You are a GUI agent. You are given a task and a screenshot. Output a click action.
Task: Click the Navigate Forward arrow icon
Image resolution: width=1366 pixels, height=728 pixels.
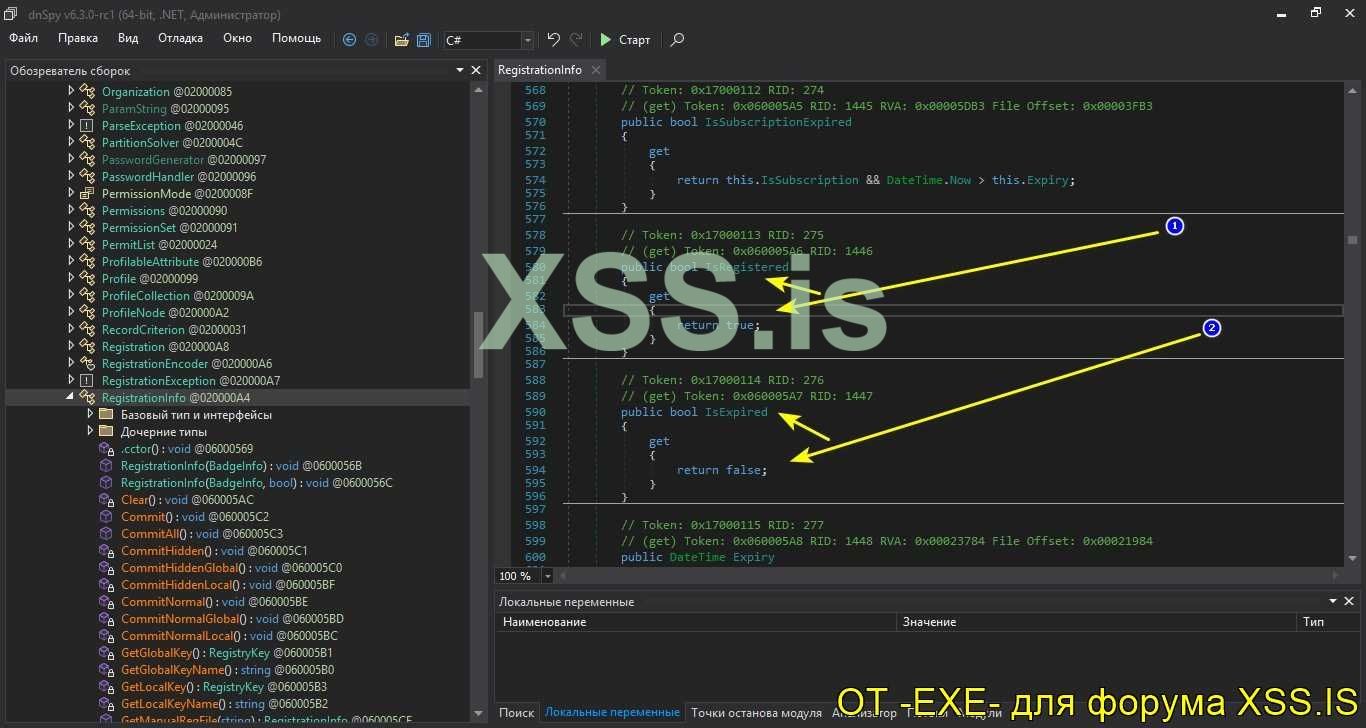(x=371, y=40)
